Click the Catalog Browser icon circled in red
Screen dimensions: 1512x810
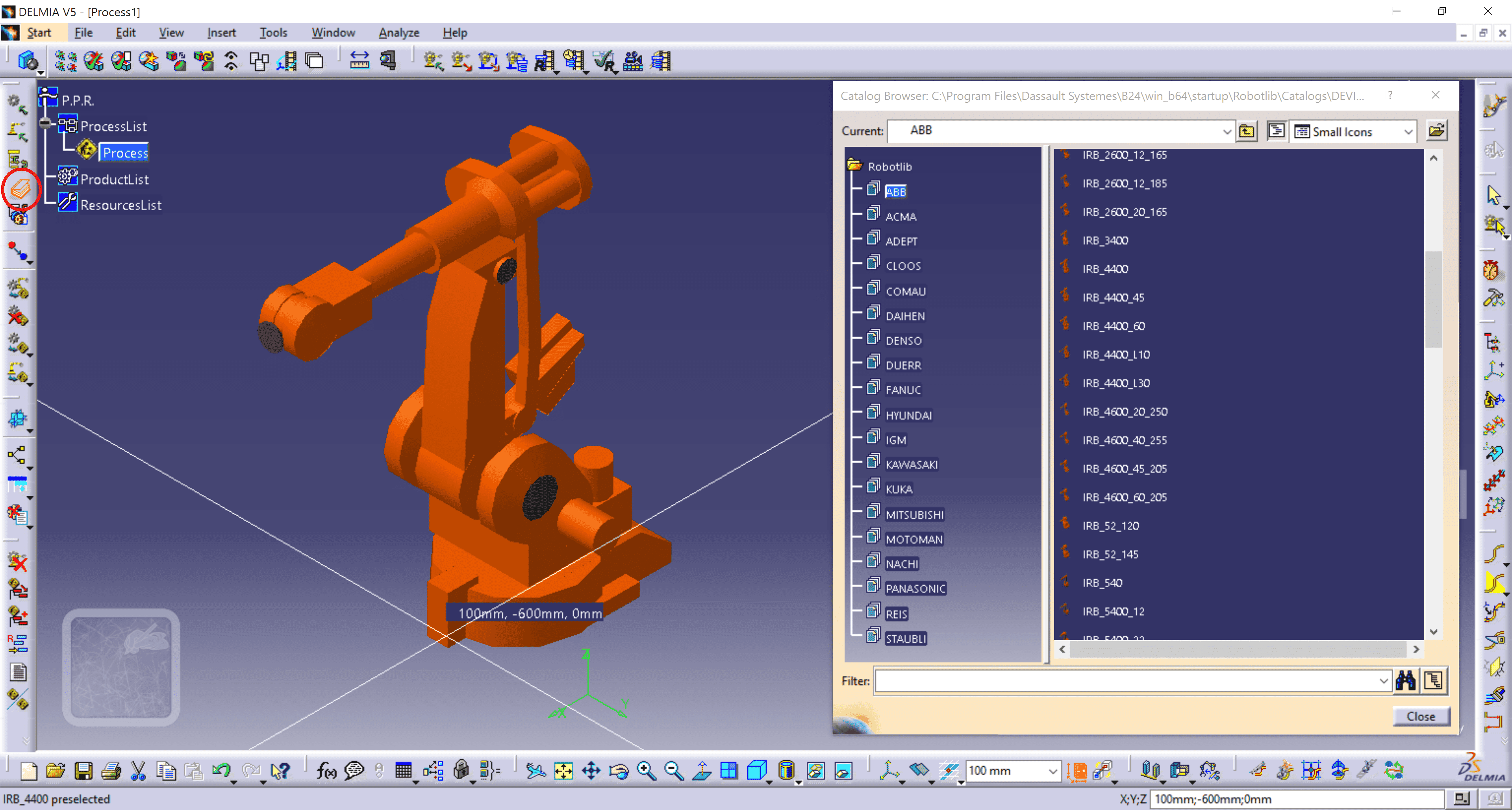[x=20, y=189]
